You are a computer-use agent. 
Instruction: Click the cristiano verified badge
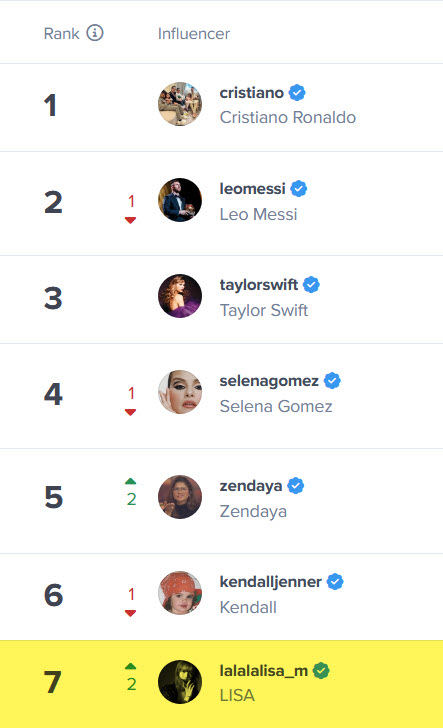[297, 93]
